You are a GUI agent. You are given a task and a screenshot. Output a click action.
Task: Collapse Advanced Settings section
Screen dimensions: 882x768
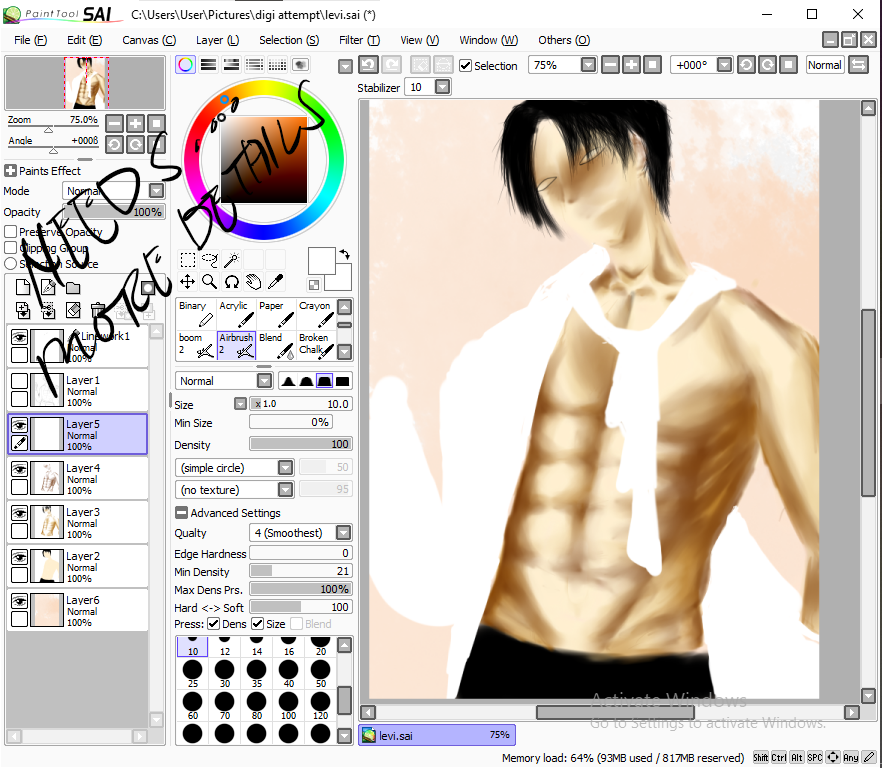[x=181, y=513]
